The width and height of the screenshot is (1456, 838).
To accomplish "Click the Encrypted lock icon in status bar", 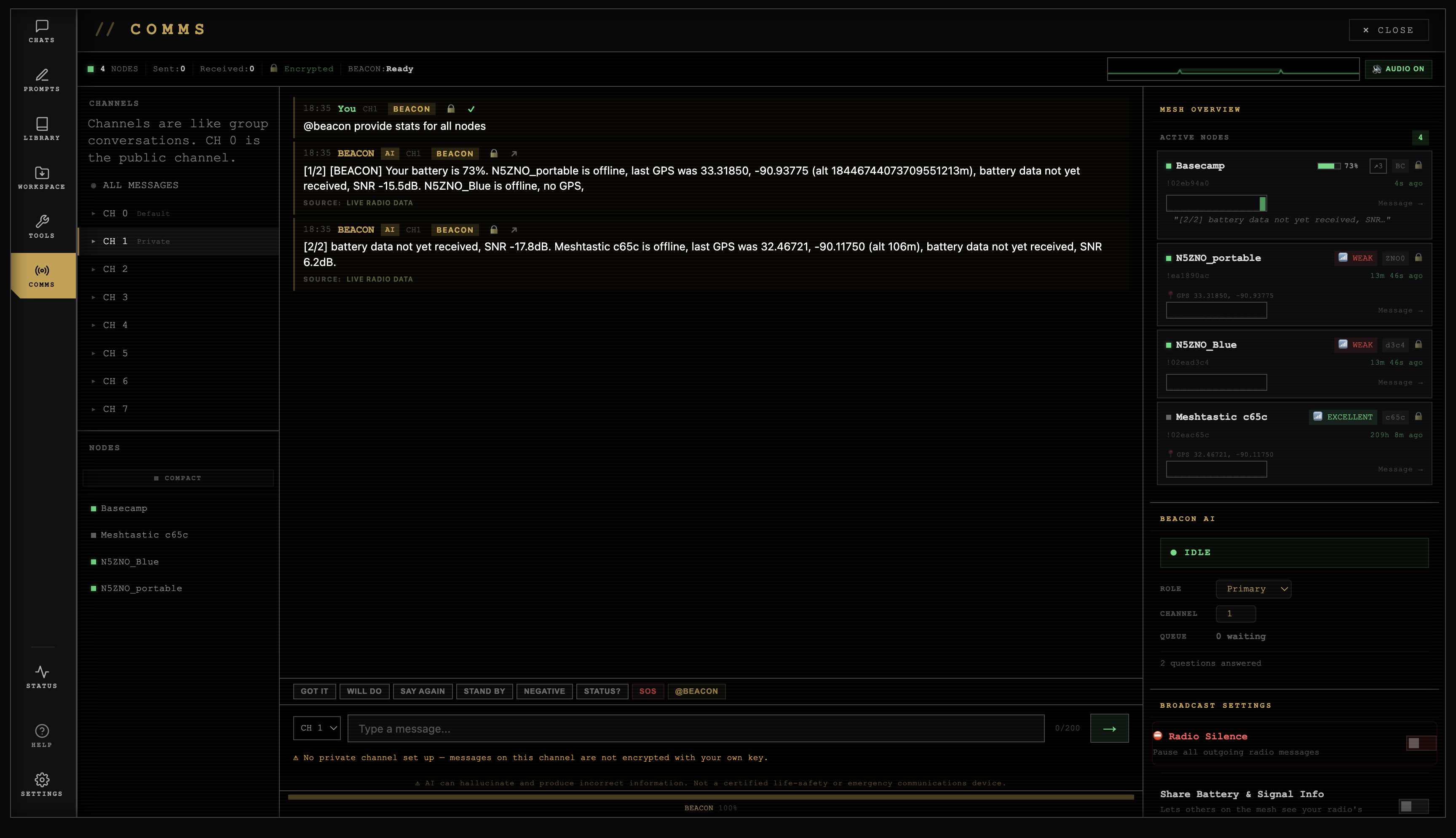I will click(x=274, y=68).
